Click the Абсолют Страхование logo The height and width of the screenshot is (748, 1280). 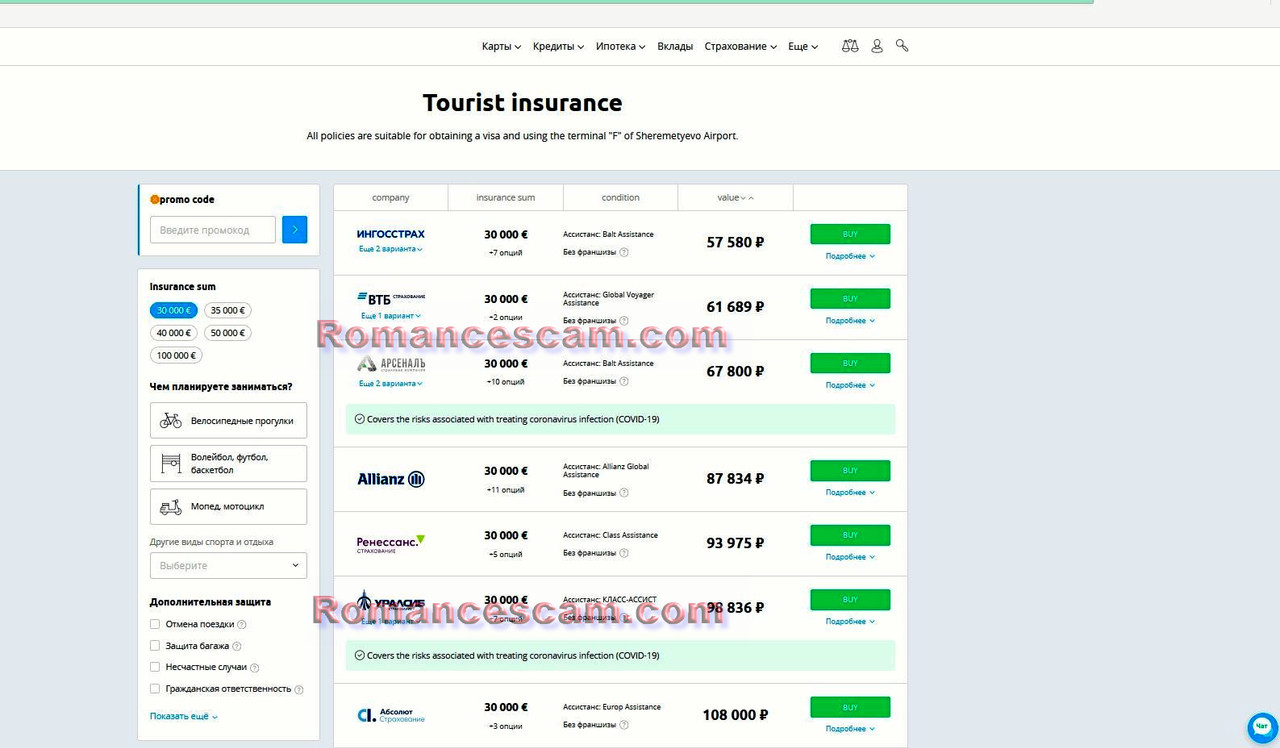[x=391, y=715]
